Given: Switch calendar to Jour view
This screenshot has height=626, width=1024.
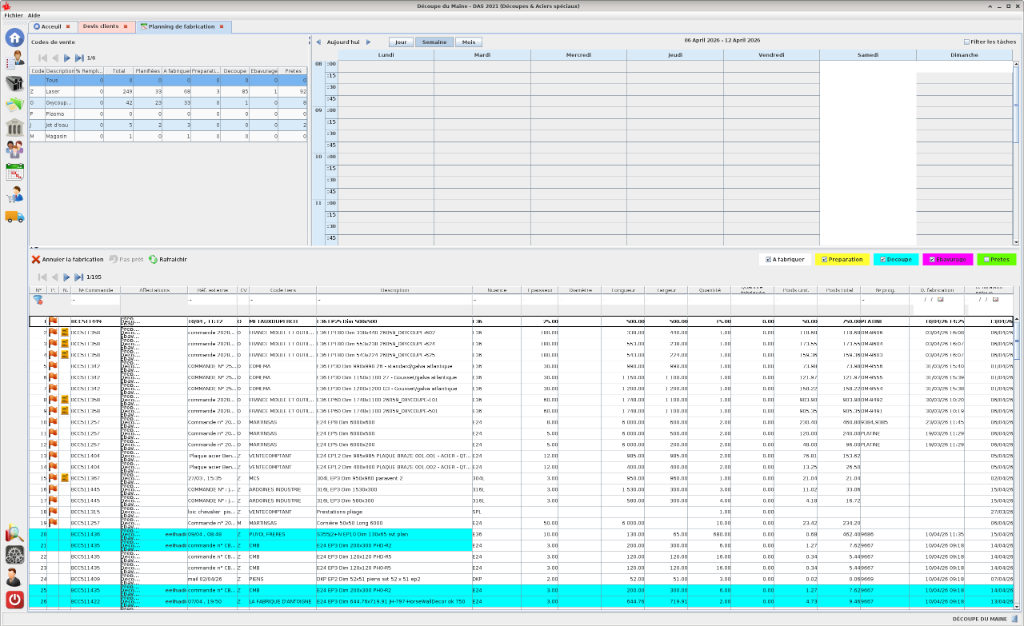Looking at the screenshot, I should coord(401,42).
